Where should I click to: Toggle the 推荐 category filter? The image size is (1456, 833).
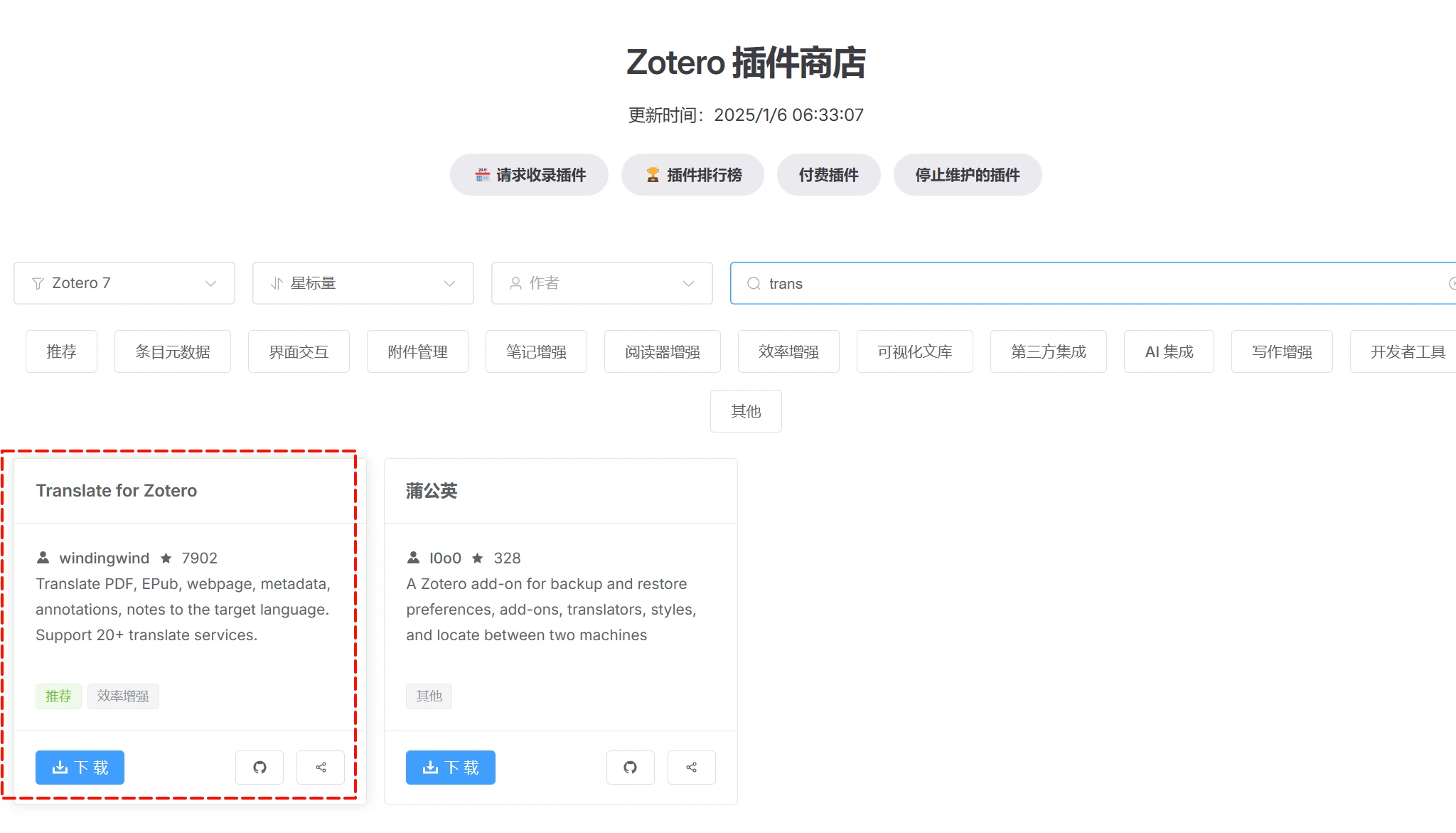click(x=61, y=351)
